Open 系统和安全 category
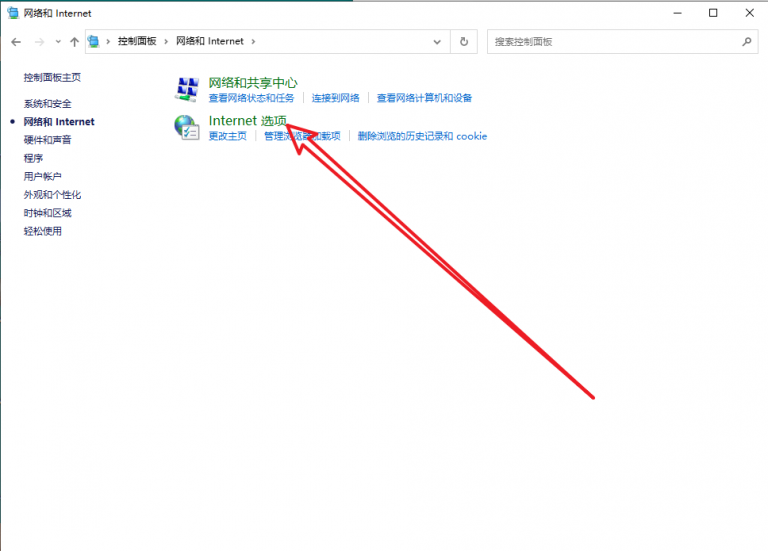The width and height of the screenshot is (768, 551). point(48,104)
